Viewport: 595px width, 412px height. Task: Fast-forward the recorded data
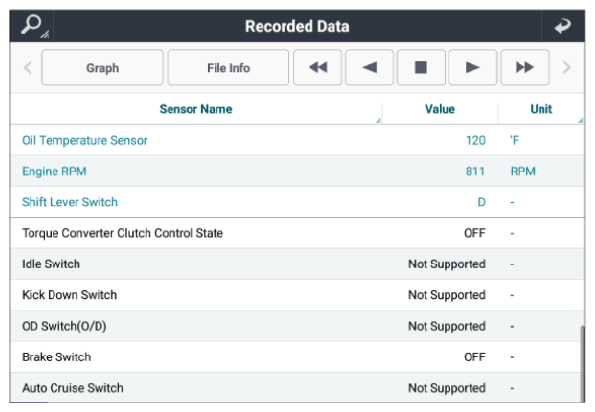(x=525, y=67)
